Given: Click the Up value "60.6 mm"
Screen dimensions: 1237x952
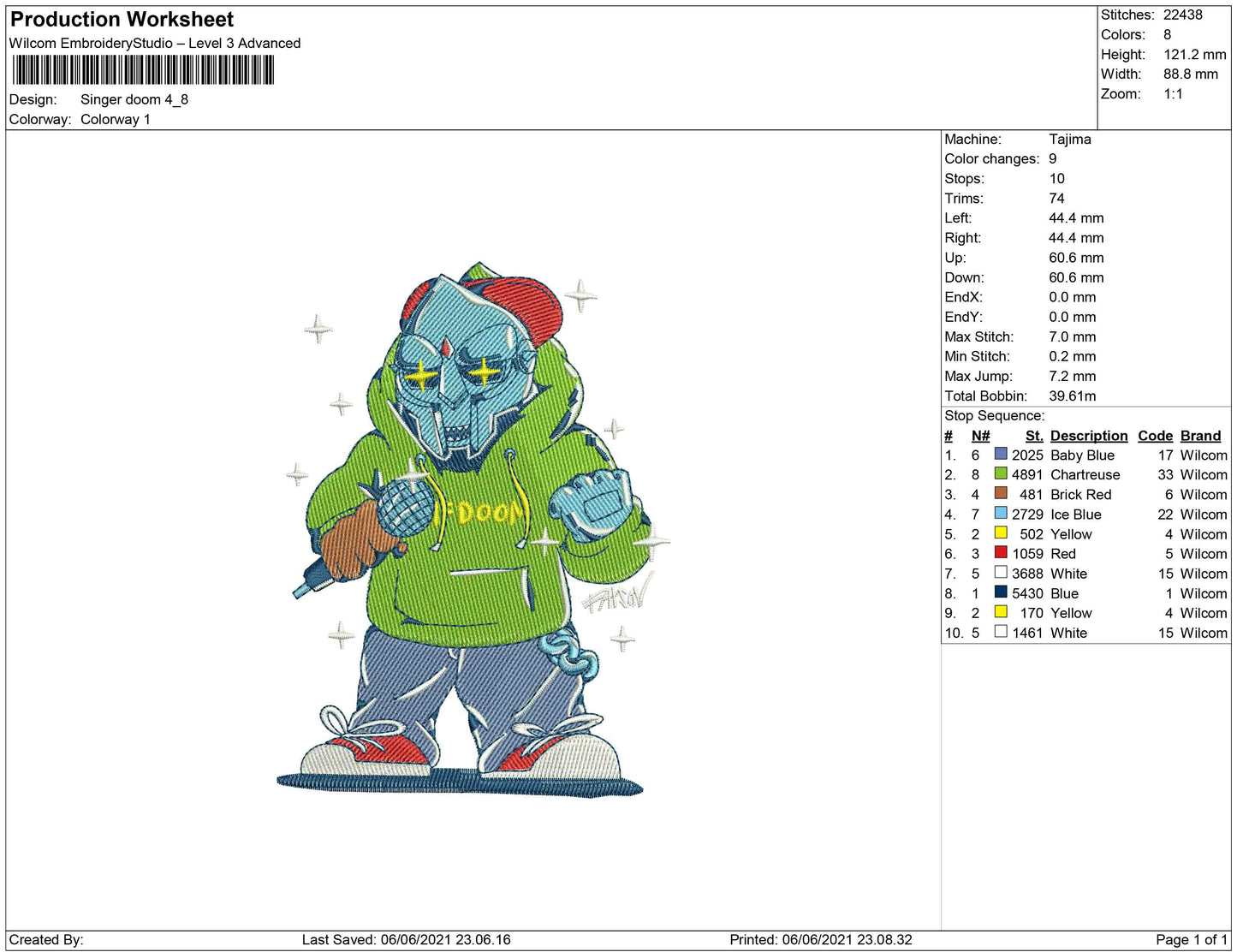Looking at the screenshot, I should pos(1077,257).
